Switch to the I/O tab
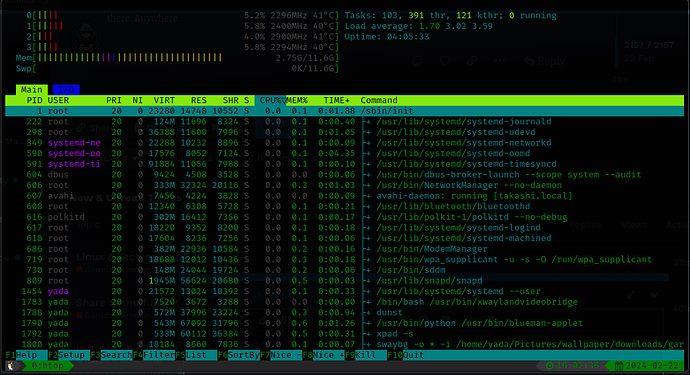This screenshot has height=375, width=690. click(66, 90)
